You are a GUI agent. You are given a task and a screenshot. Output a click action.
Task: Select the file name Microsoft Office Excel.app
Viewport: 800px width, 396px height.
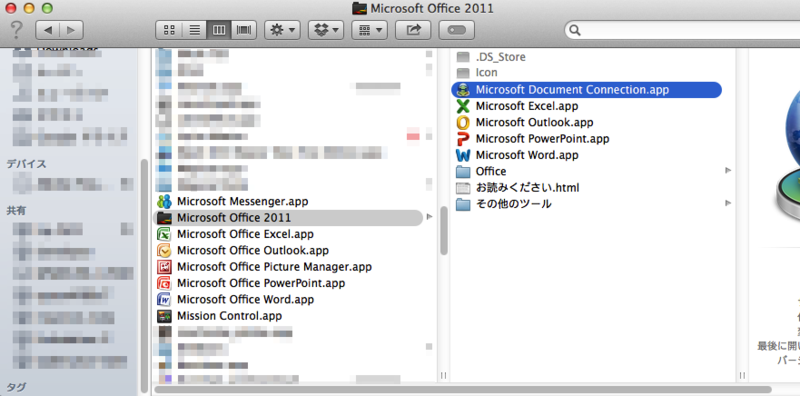tap(245, 234)
